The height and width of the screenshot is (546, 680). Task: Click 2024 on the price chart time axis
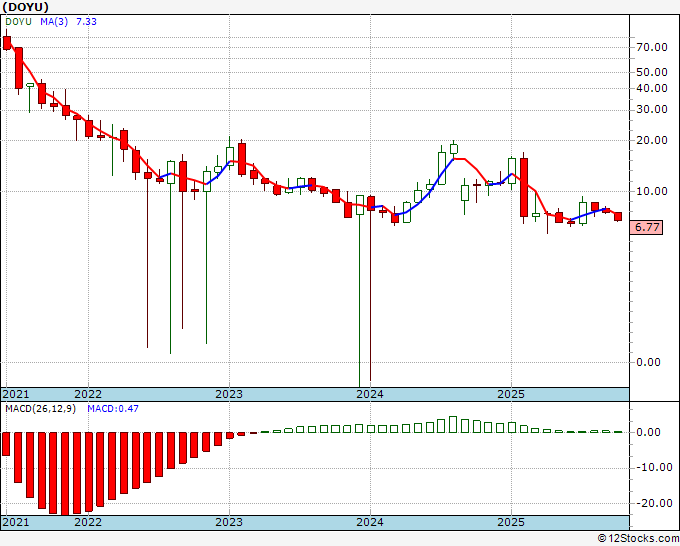(x=370, y=394)
